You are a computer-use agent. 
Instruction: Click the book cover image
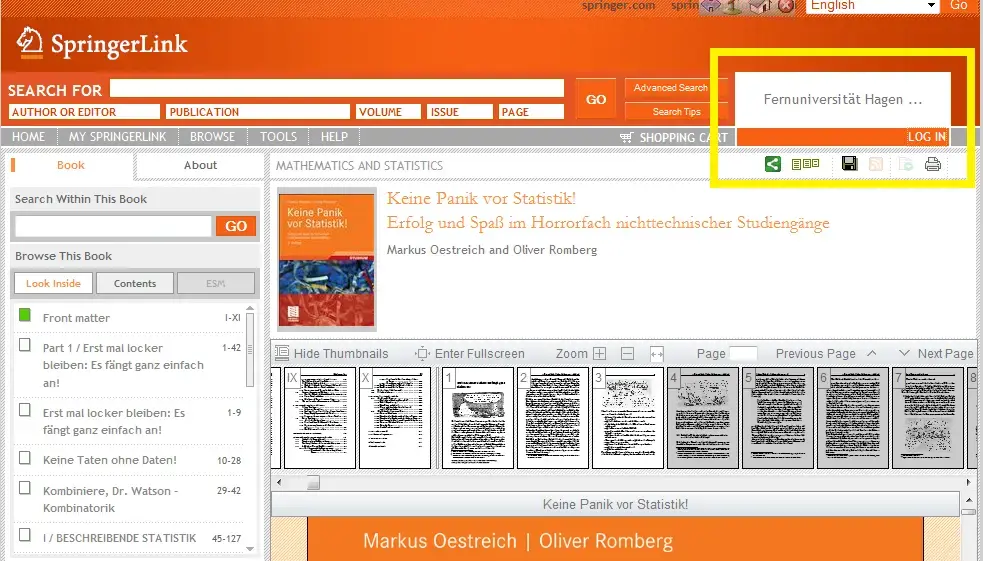click(327, 259)
